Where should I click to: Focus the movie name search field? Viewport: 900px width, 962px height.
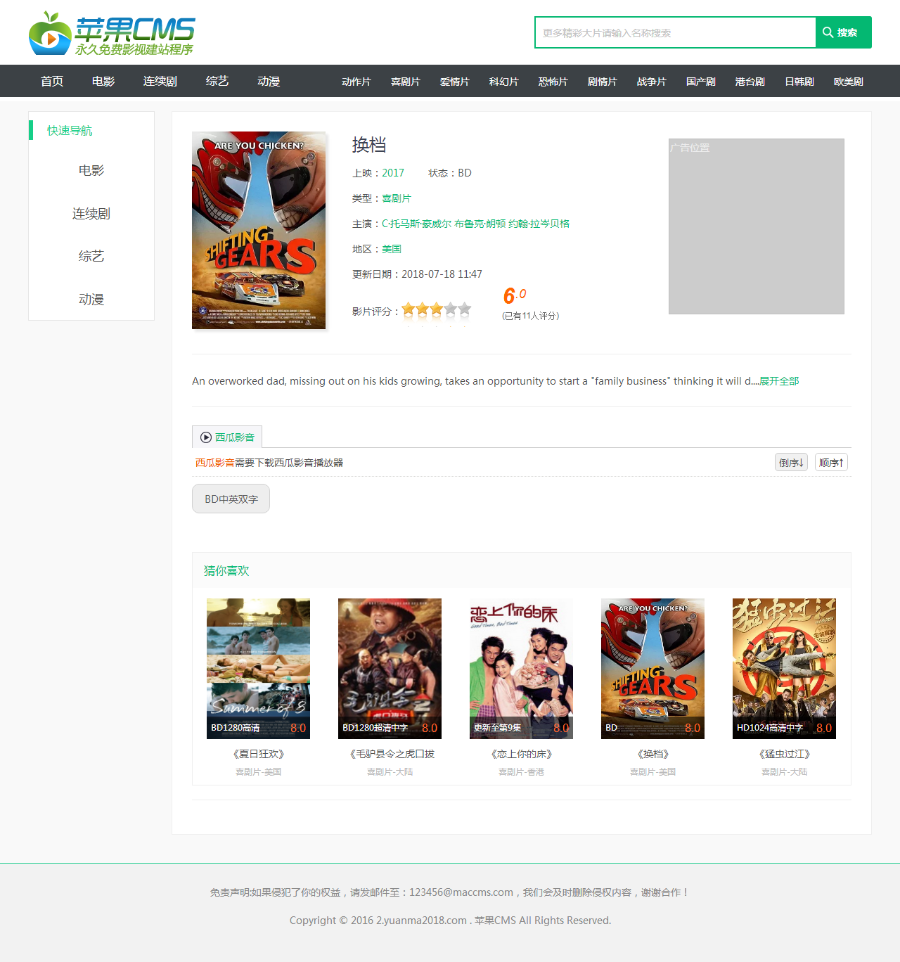[x=675, y=33]
